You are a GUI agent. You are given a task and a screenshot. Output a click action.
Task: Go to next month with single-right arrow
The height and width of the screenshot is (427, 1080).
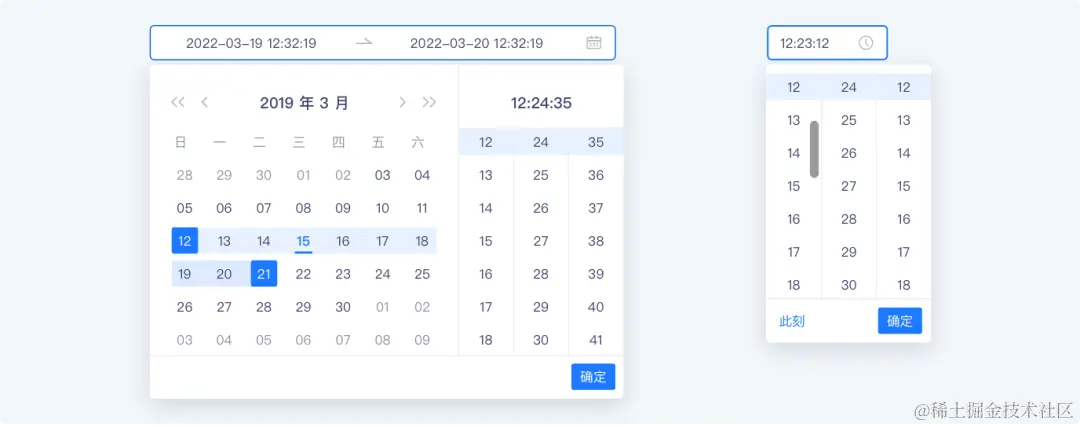tap(403, 103)
